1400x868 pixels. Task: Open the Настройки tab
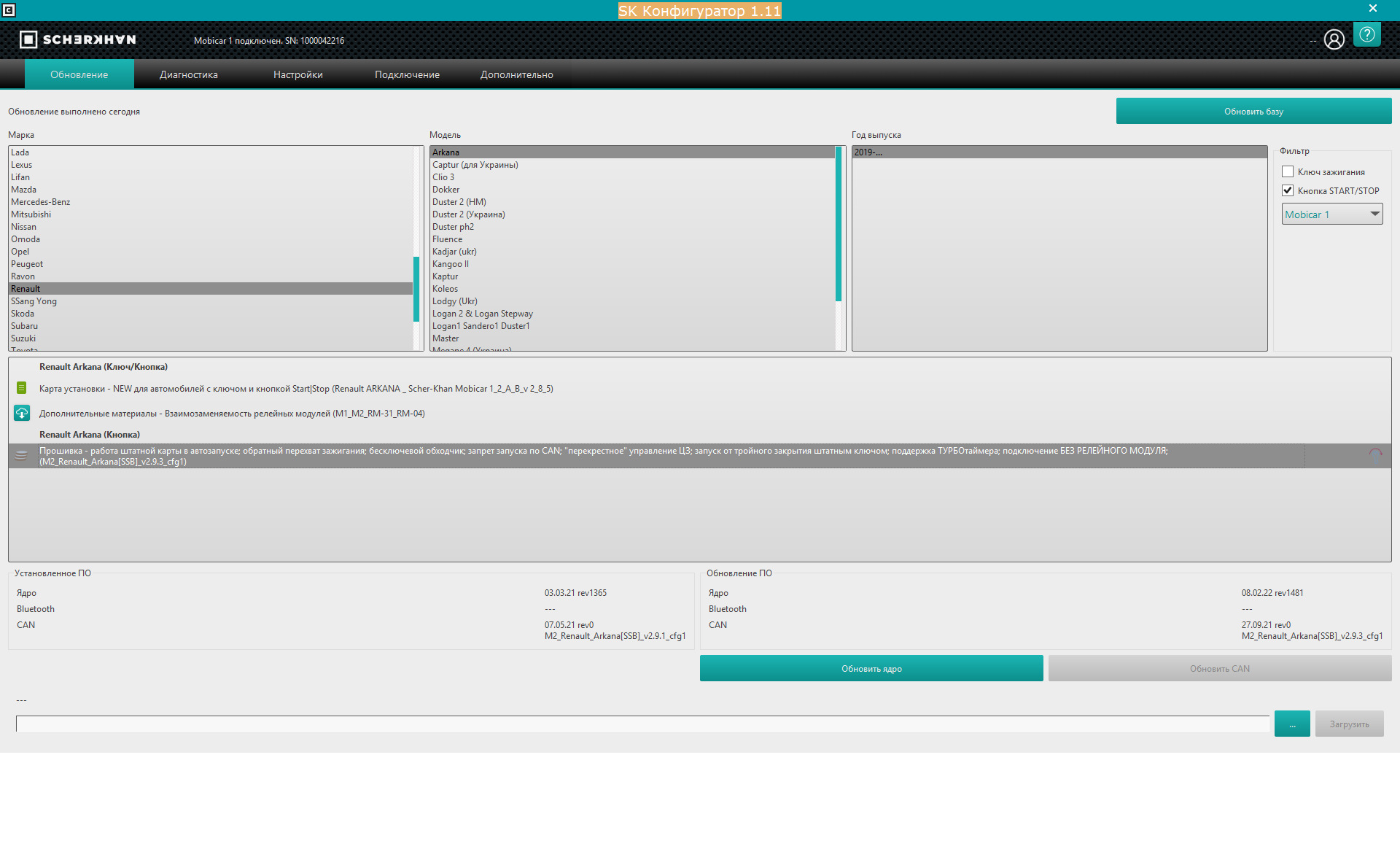pos(297,74)
